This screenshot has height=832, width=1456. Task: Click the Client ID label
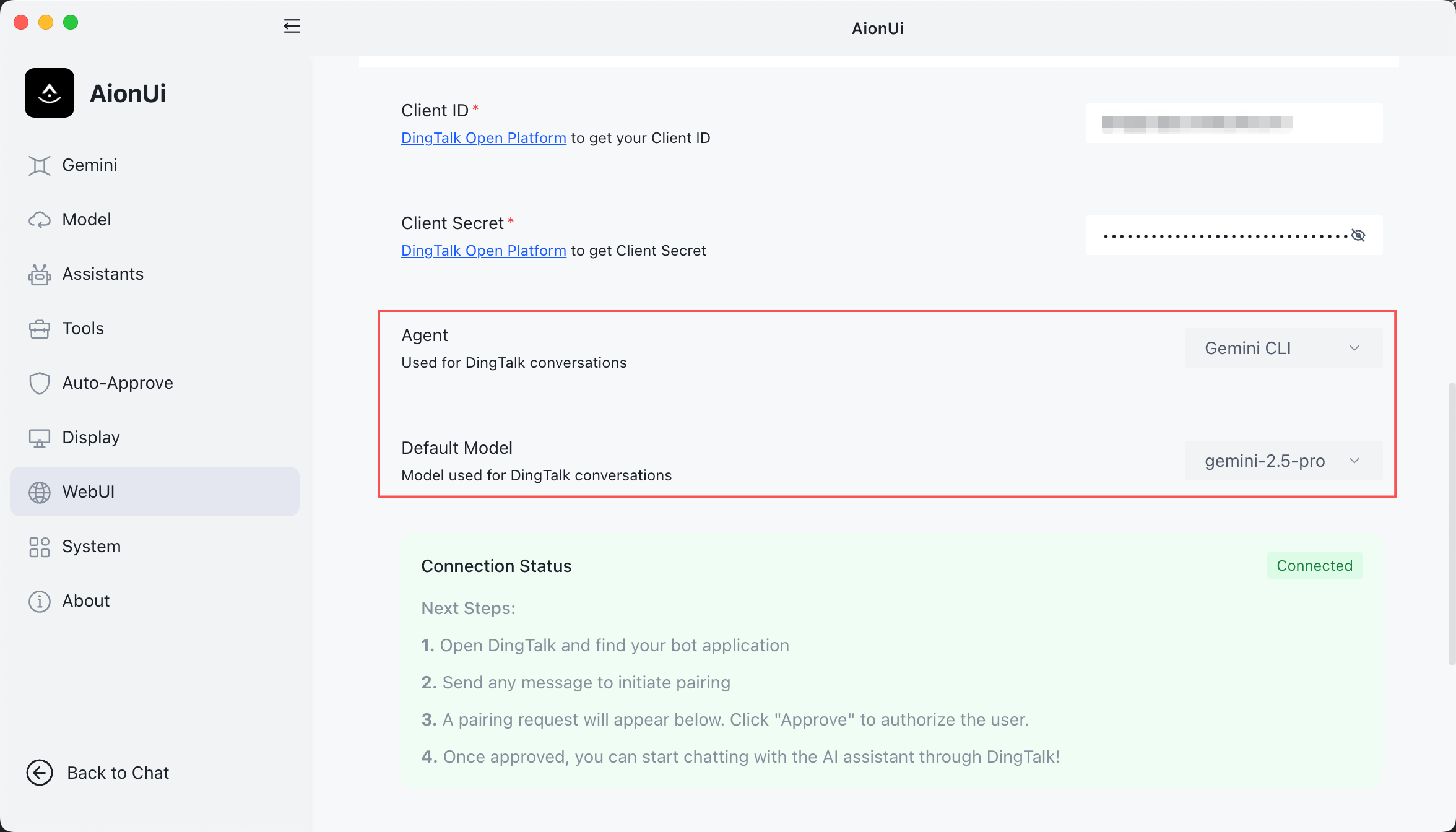click(x=435, y=110)
